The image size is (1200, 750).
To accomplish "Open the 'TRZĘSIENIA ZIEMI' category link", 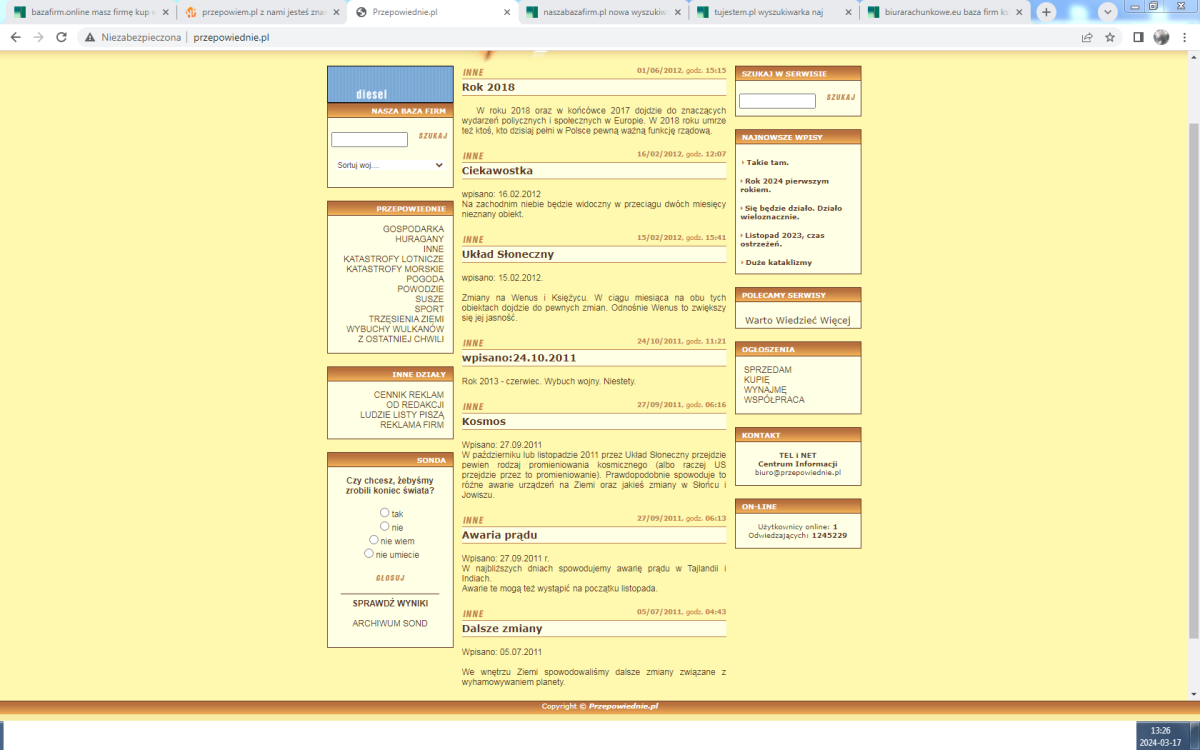I will click(x=405, y=319).
